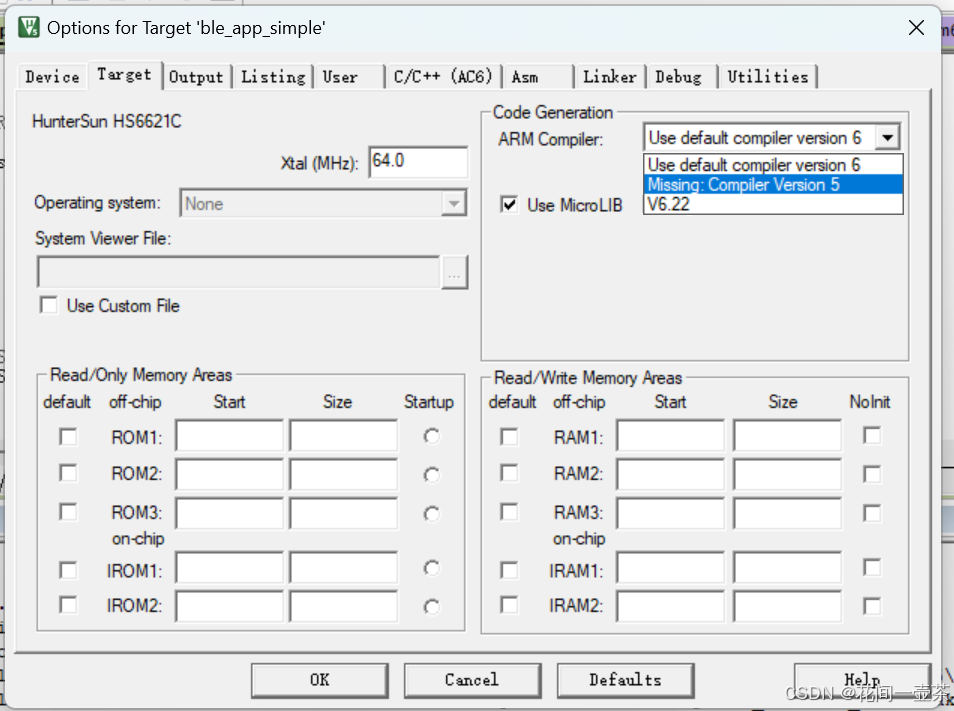This screenshot has height=711, width=954.
Task: Click the ROM3 Size field
Action: (344, 513)
